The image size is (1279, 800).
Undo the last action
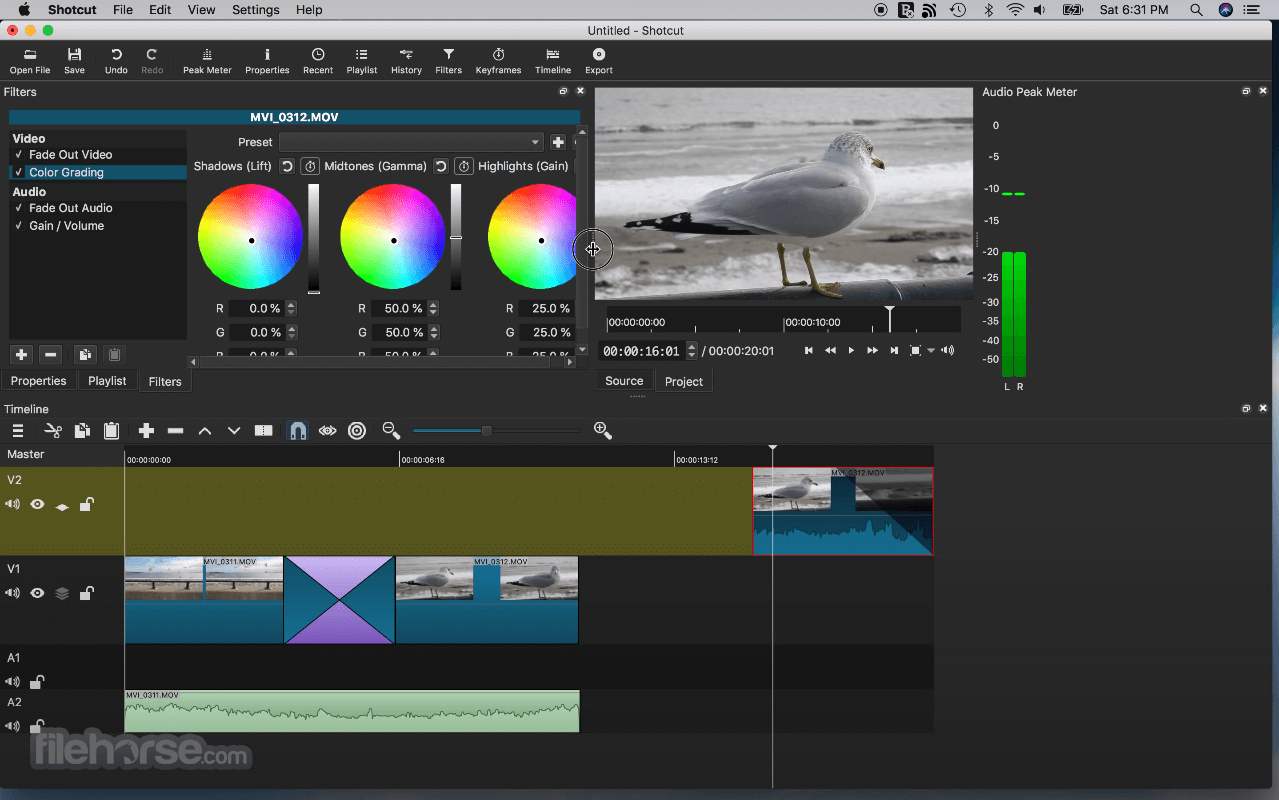click(x=116, y=61)
